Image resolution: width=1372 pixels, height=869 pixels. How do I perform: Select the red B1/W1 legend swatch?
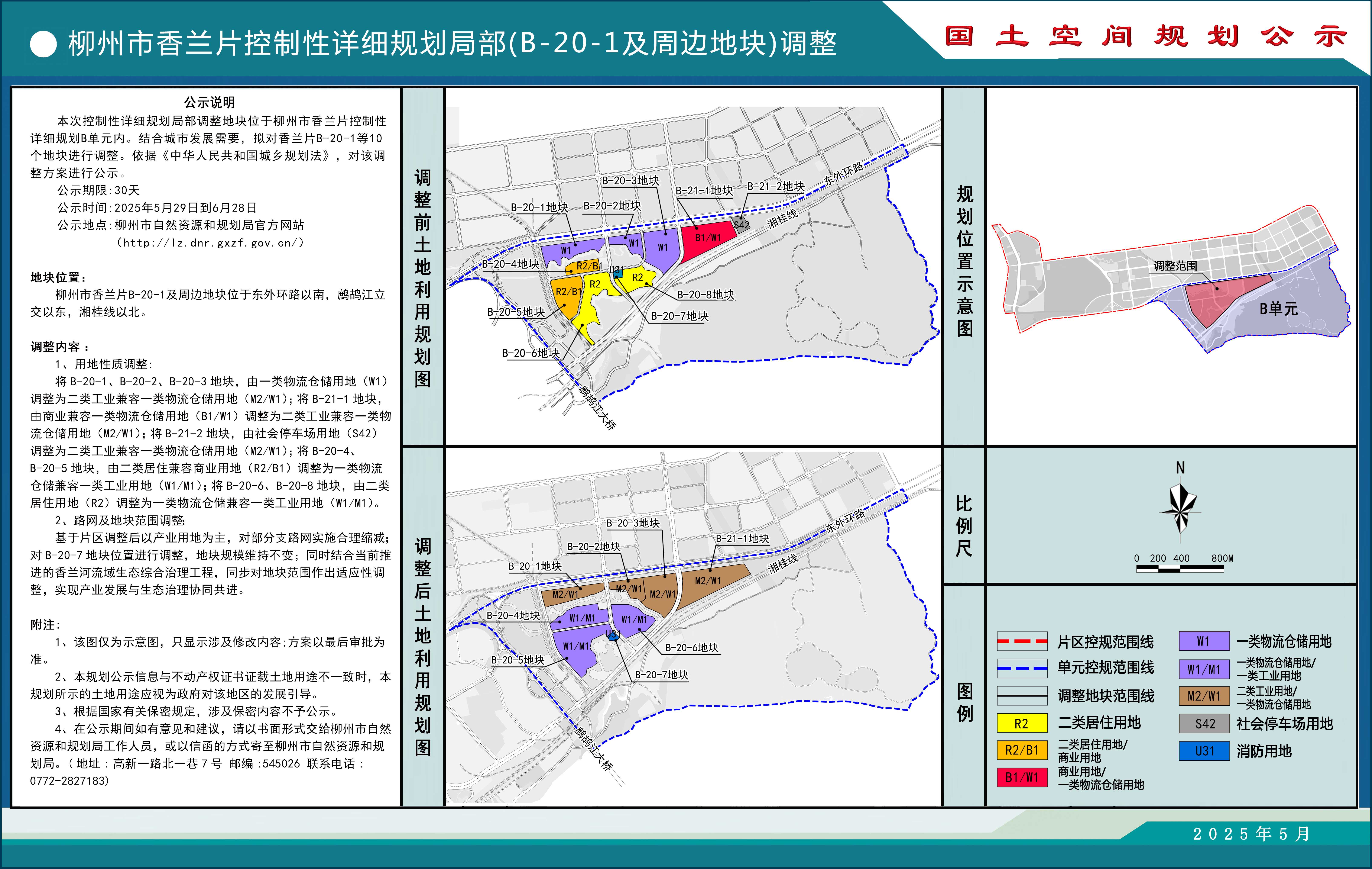coord(1022,777)
